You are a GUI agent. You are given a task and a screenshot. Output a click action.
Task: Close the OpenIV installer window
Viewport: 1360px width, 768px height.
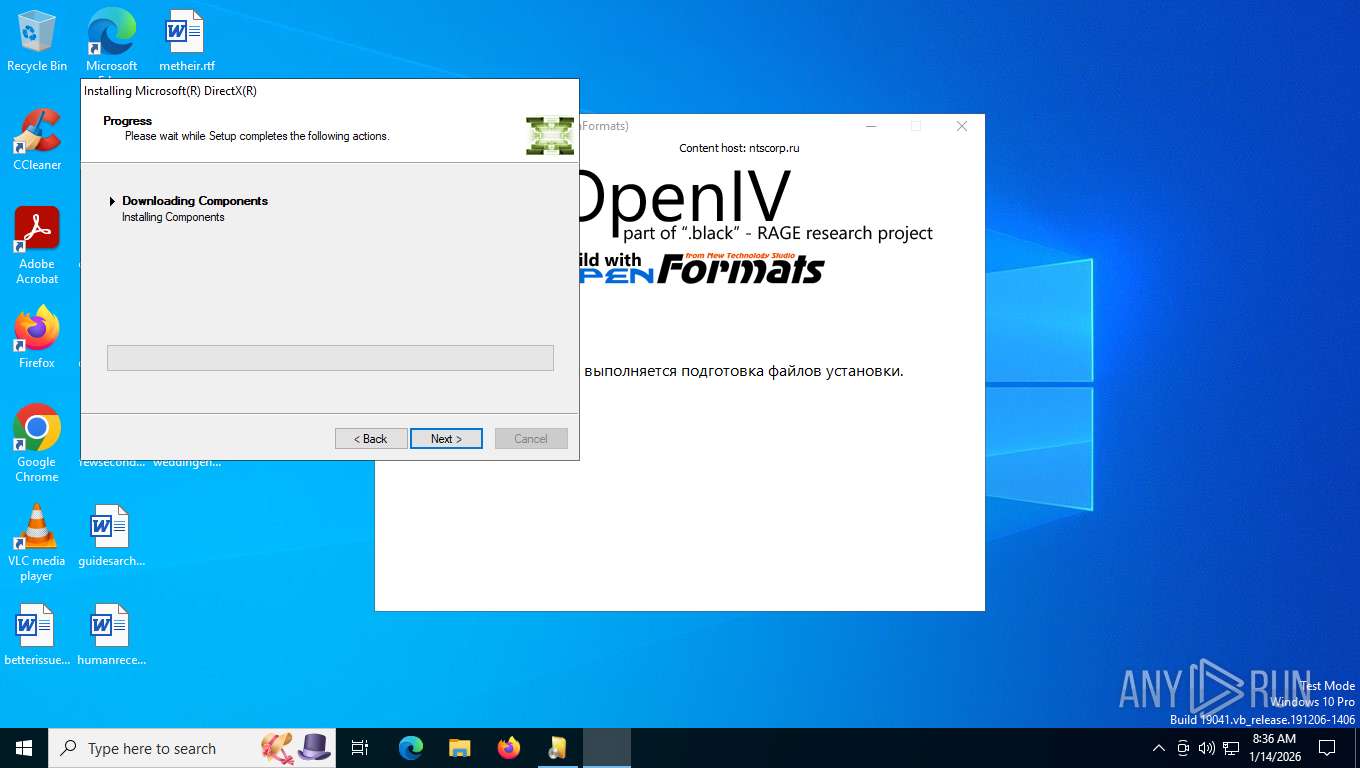[962, 126]
